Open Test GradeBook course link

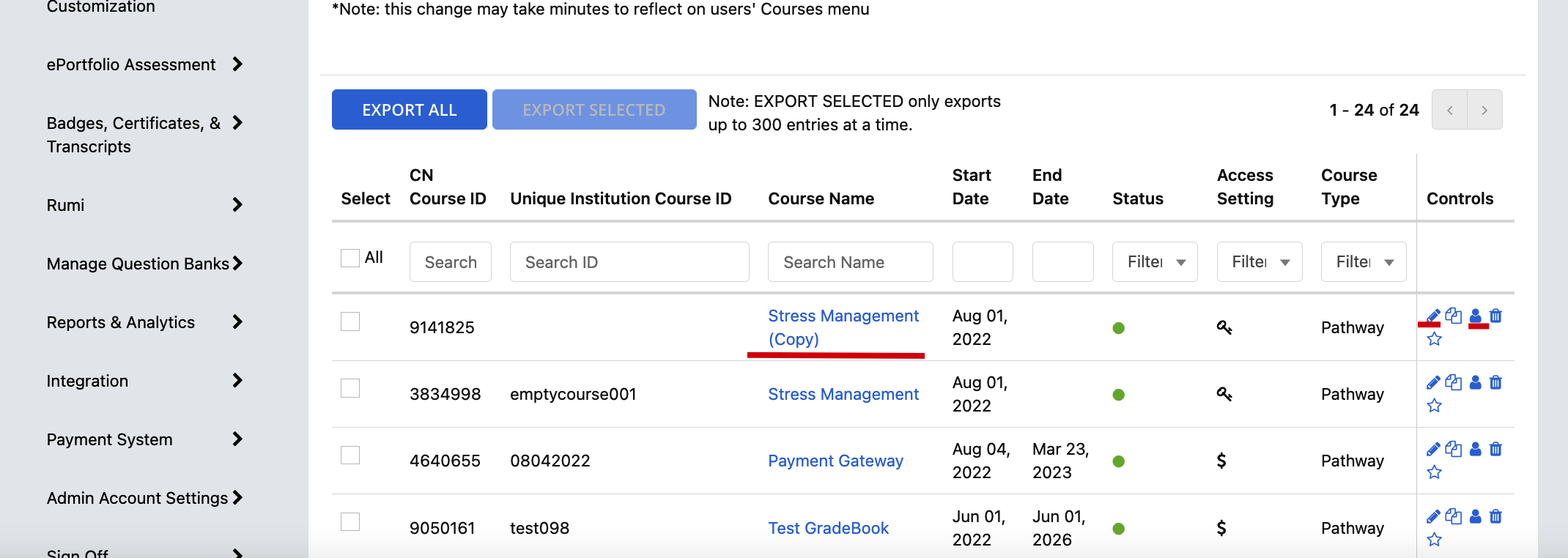pyautogui.click(x=828, y=528)
